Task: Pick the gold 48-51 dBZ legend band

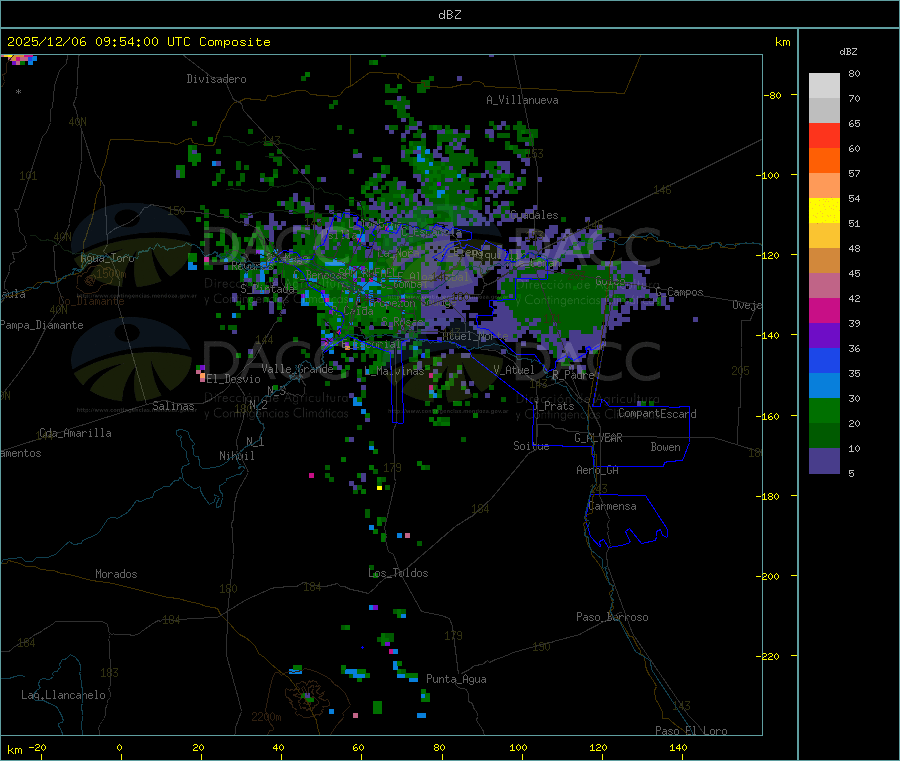Action: 824,236
